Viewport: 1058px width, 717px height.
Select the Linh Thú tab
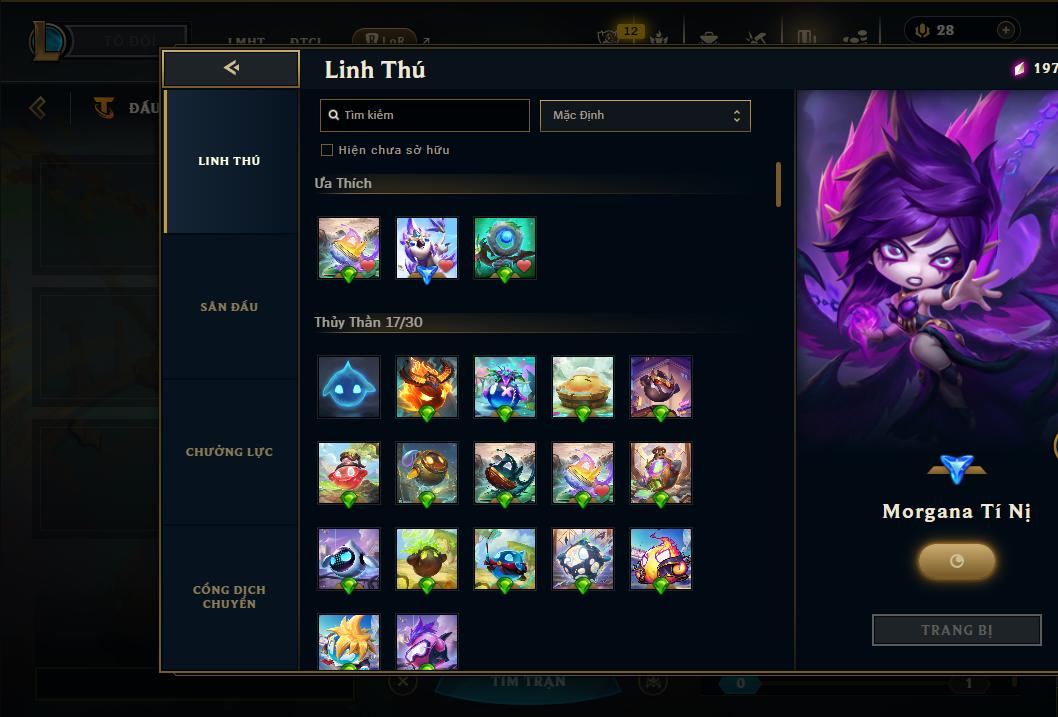229,161
